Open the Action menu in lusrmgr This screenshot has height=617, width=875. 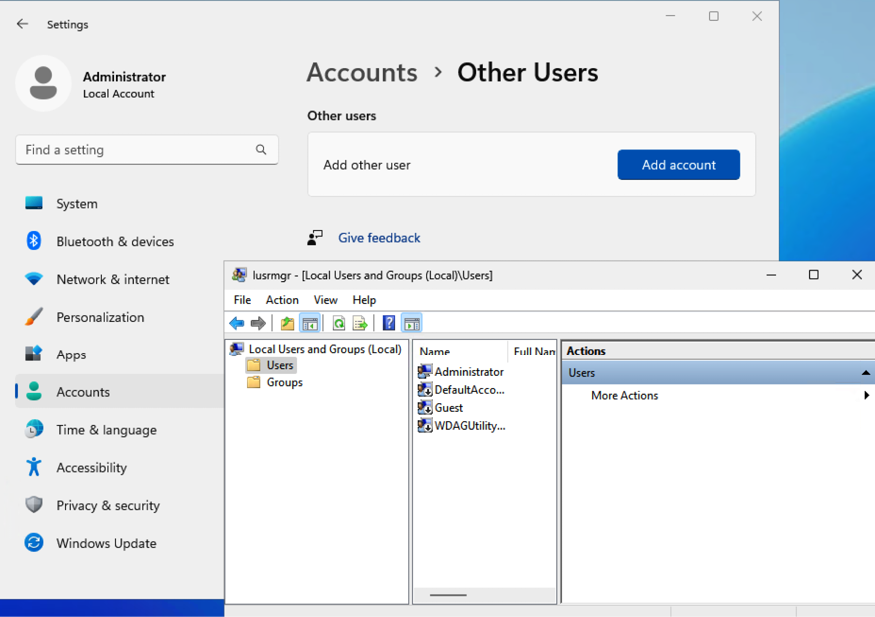pyautogui.click(x=282, y=299)
